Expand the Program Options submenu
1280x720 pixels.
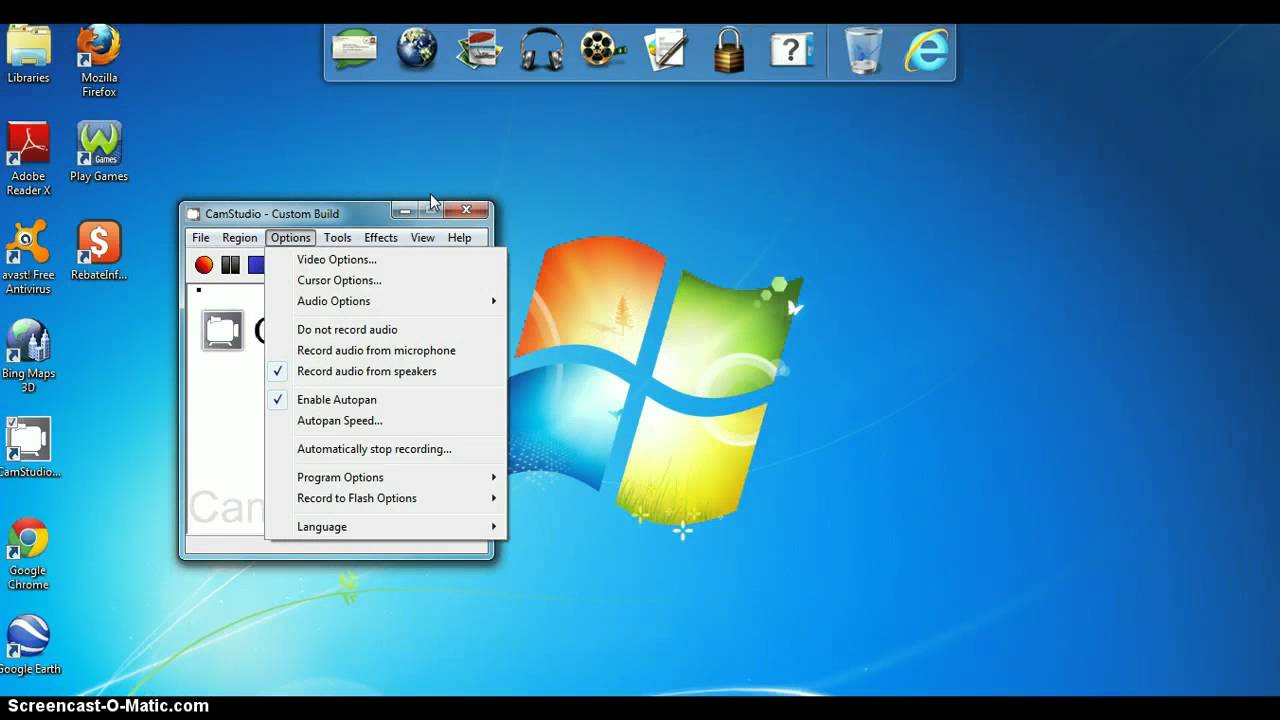pos(386,477)
